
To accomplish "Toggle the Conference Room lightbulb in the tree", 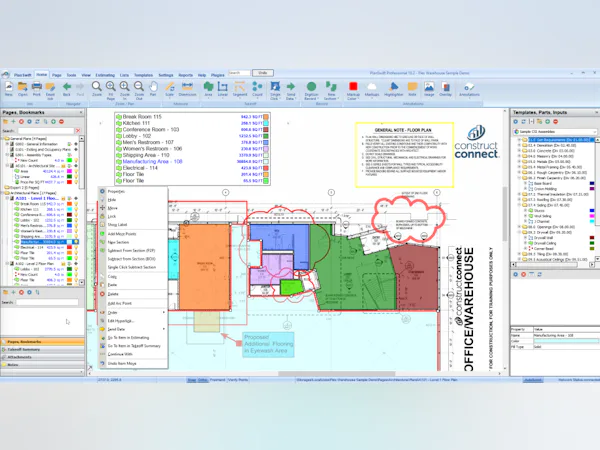I will pyautogui.click(x=76, y=215).
